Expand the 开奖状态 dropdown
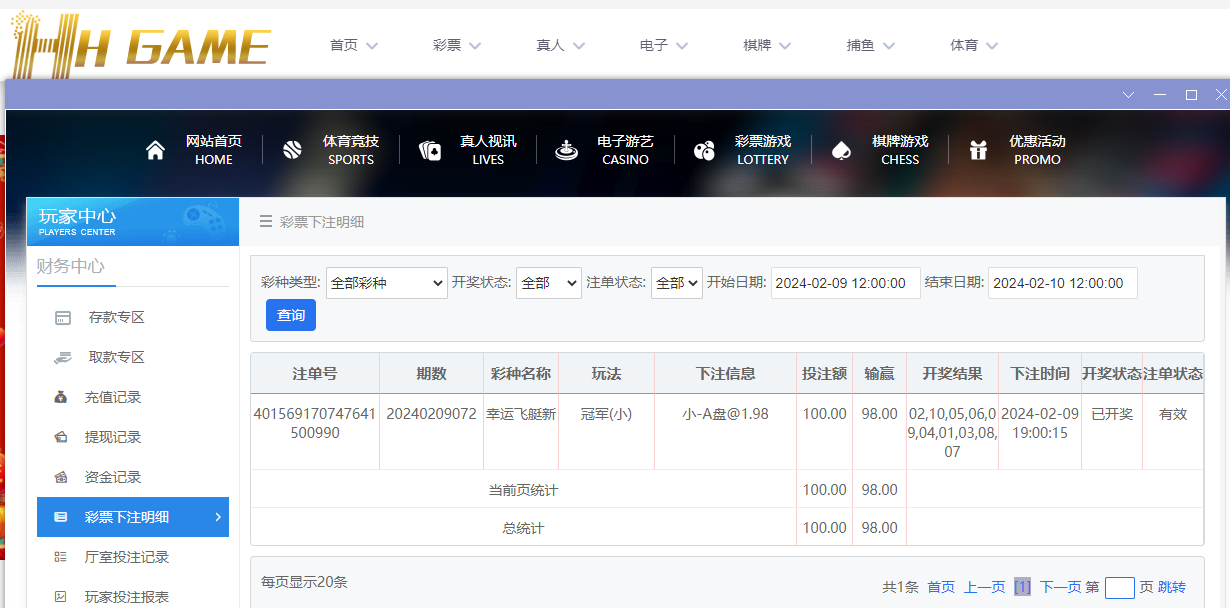Screen dimensions: 1230x608 point(548,283)
